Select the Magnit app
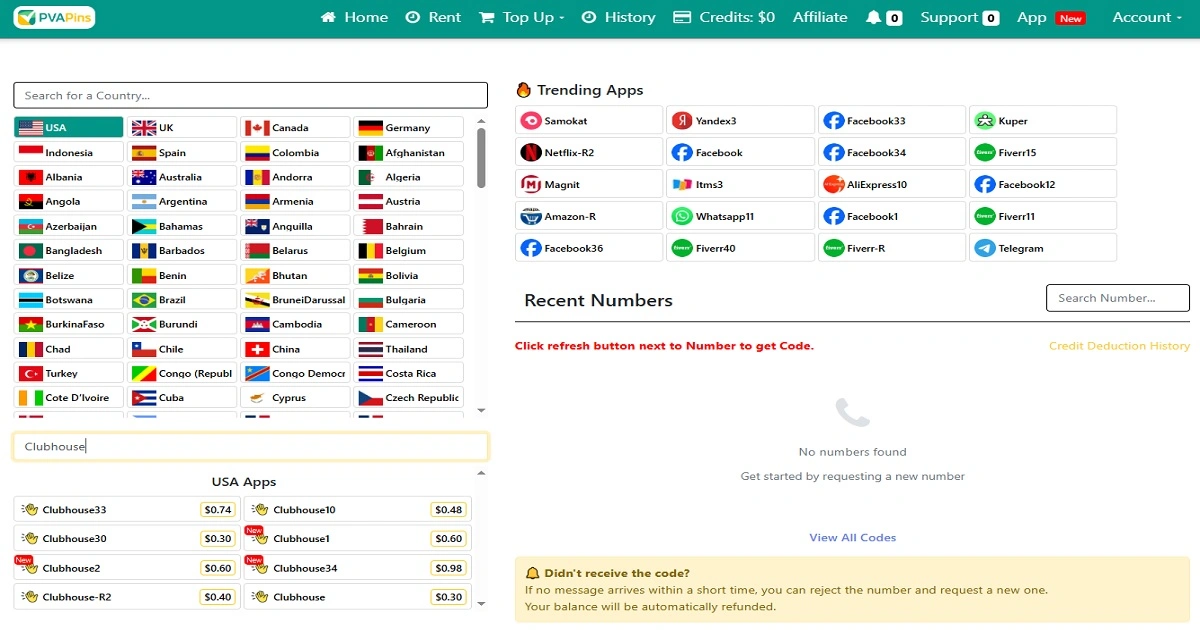The image size is (1200, 630). [589, 184]
